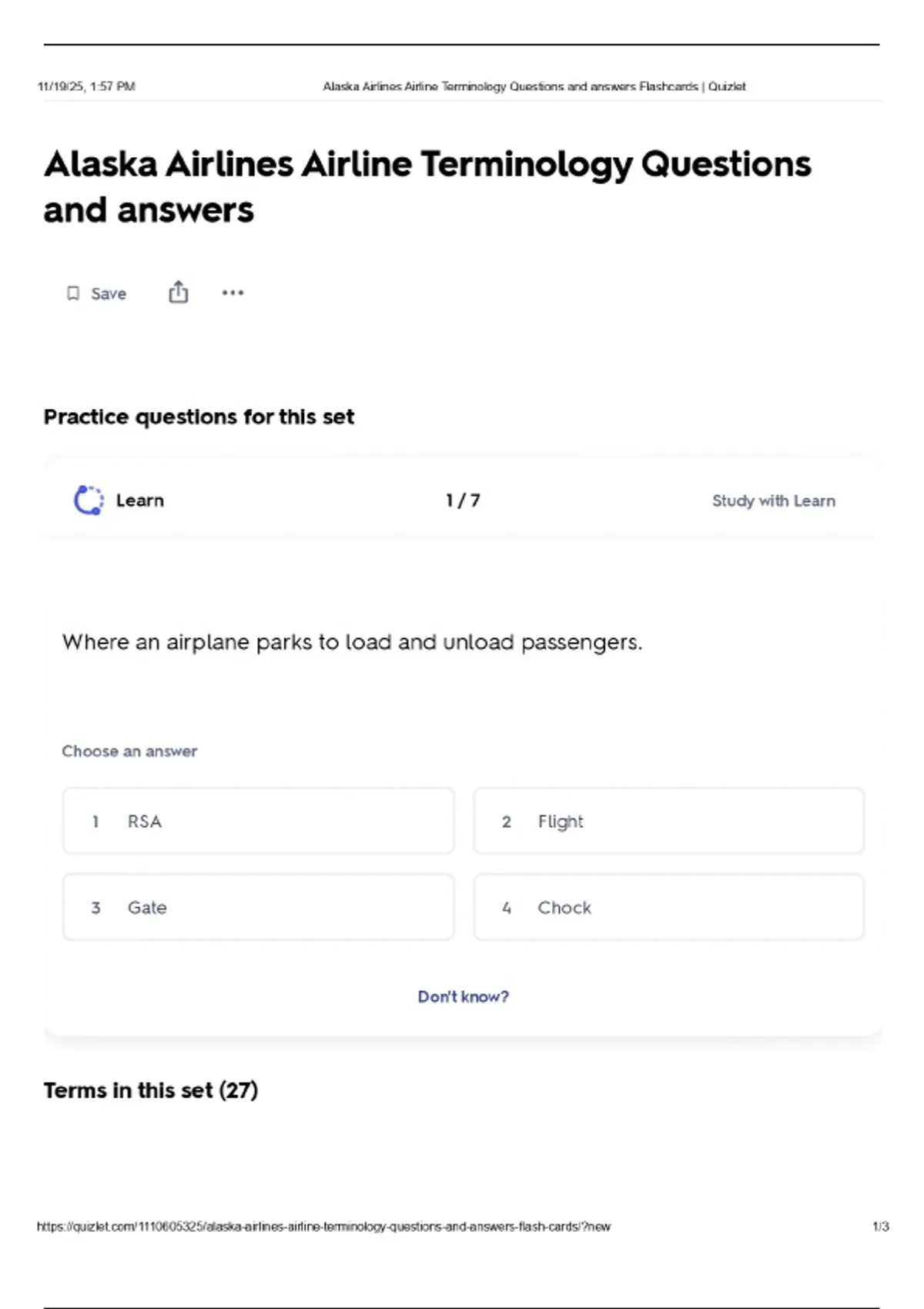The width and height of the screenshot is (924, 1309).
Task: Click the airplane parking question text
Action: (x=352, y=642)
